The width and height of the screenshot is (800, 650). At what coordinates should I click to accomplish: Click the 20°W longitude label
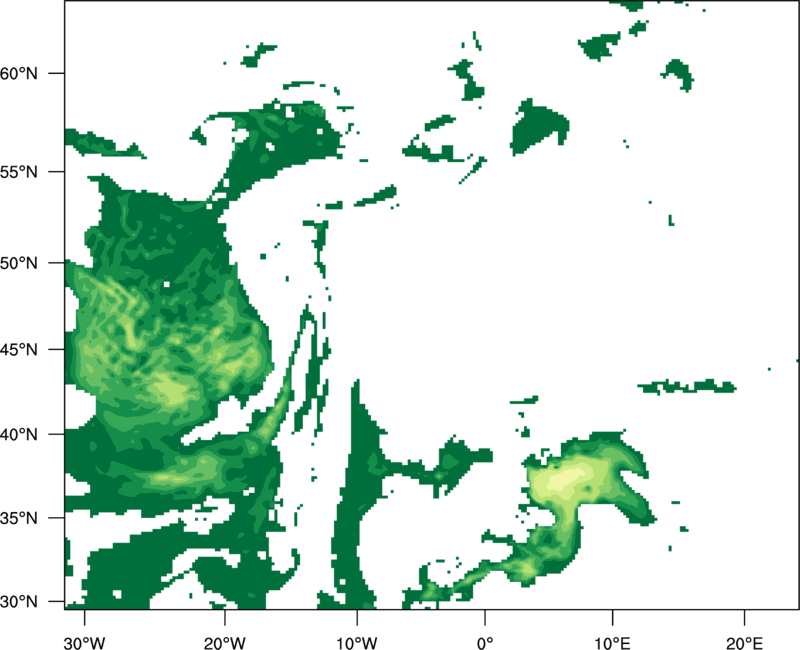click(x=224, y=643)
